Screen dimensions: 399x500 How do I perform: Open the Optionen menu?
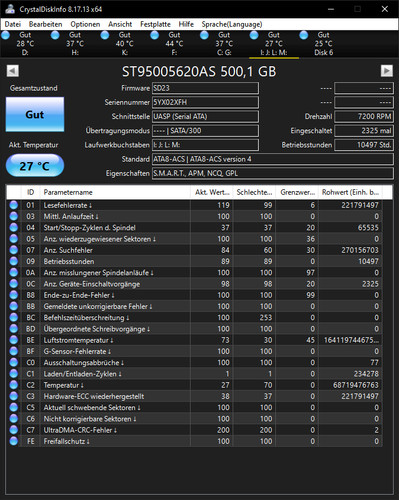(85, 24)
